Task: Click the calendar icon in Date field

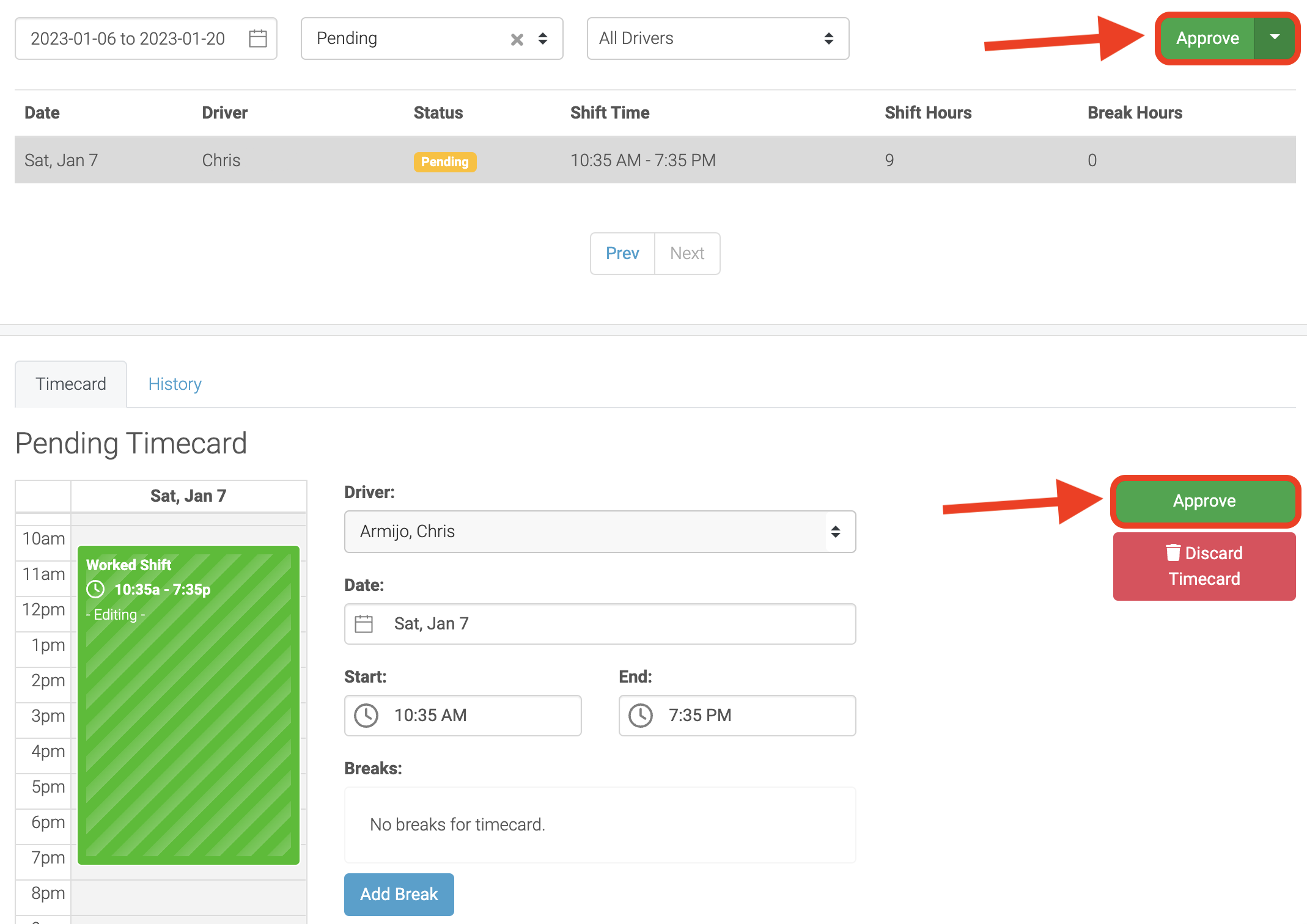Action: pos(364,623)
